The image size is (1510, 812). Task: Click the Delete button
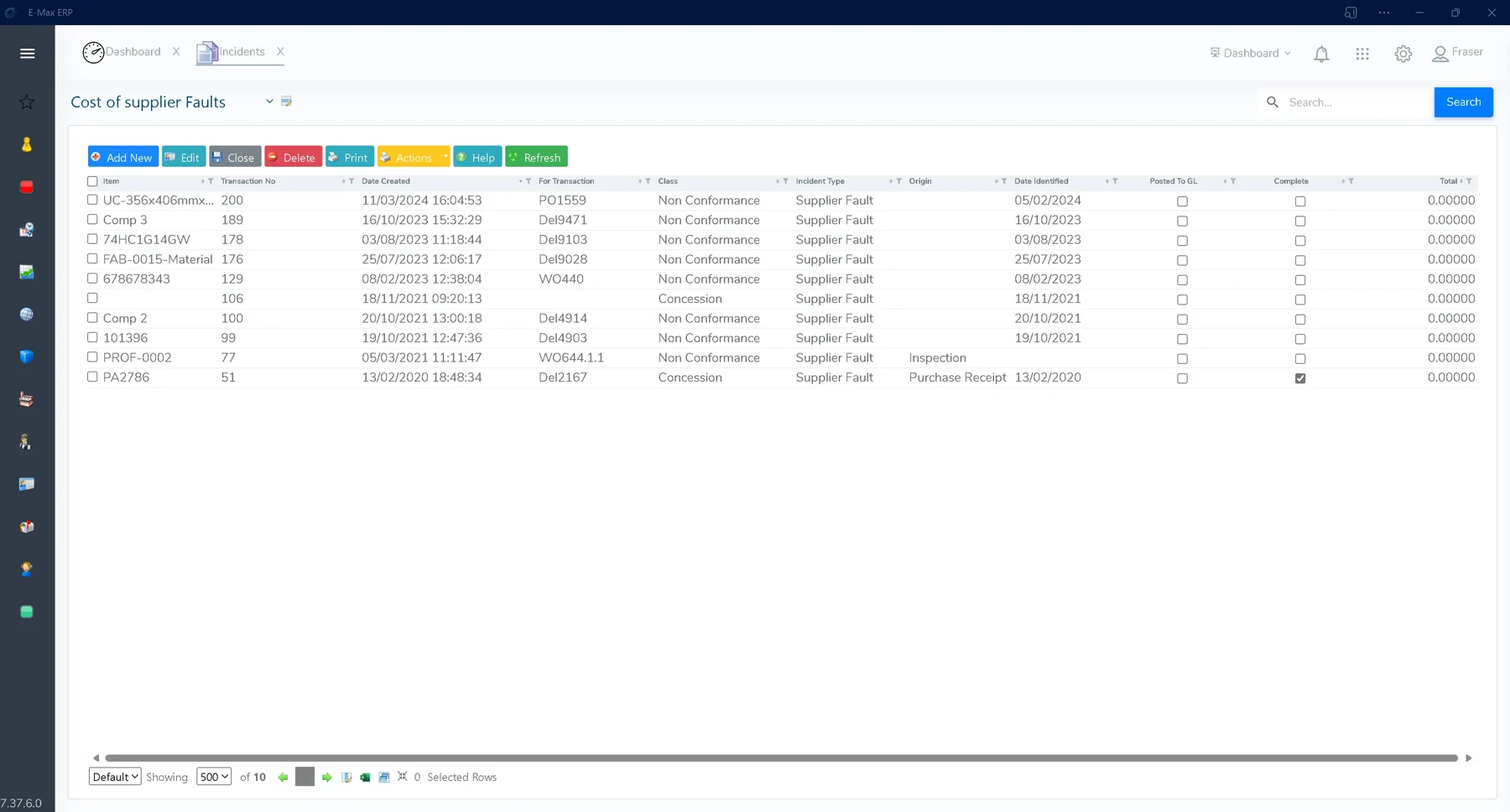click(294, 157)
